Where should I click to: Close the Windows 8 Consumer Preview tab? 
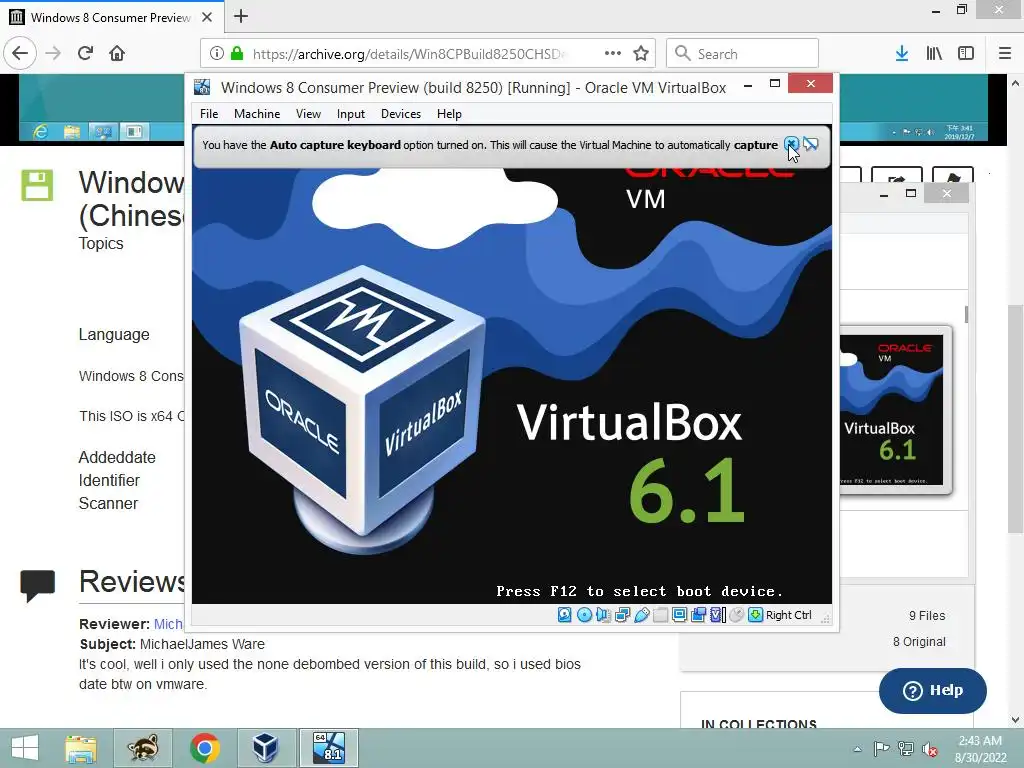(207, 17)
